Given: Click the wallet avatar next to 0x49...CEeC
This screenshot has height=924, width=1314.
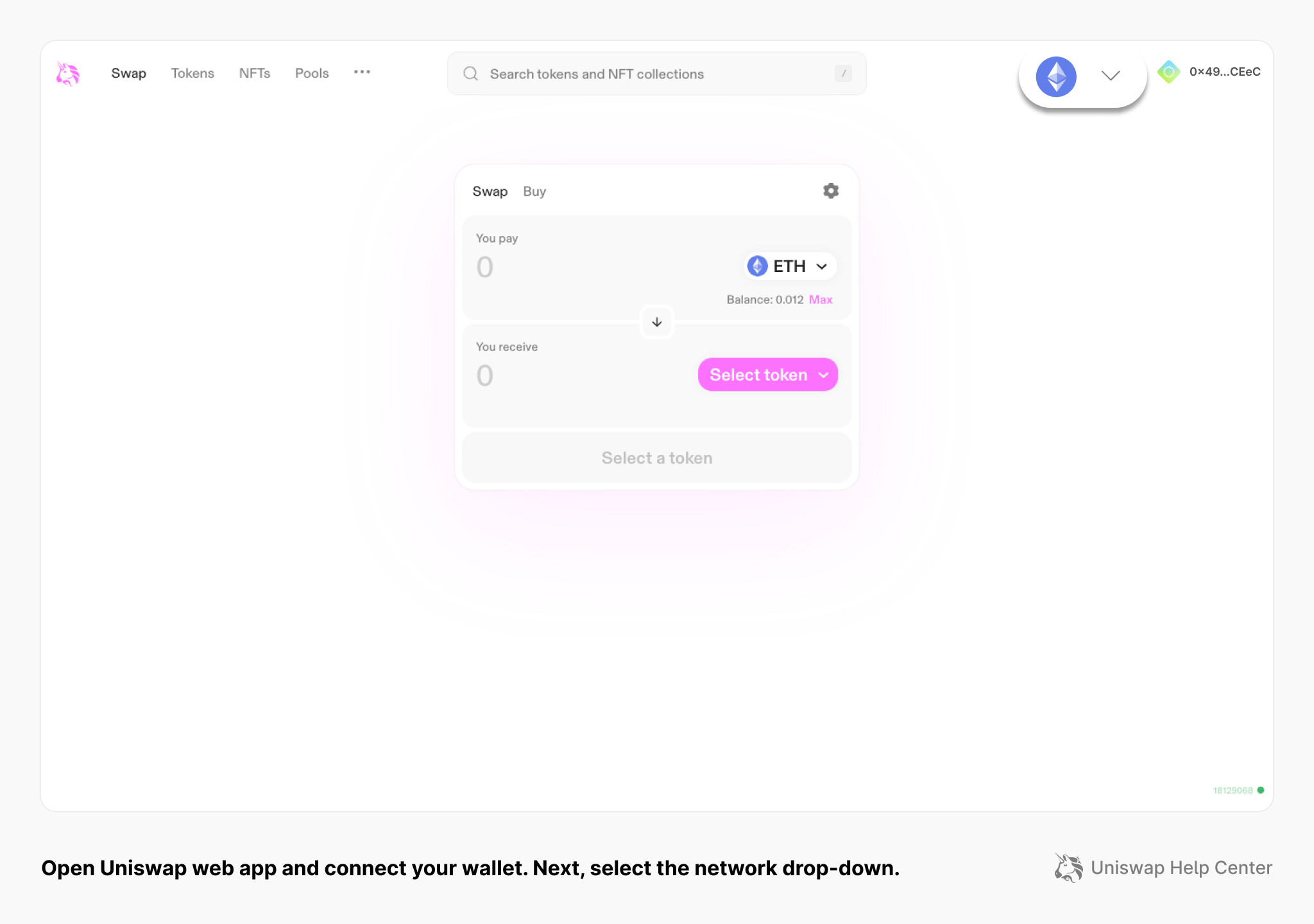Looking at the screenshot, I should point(1169,72).
